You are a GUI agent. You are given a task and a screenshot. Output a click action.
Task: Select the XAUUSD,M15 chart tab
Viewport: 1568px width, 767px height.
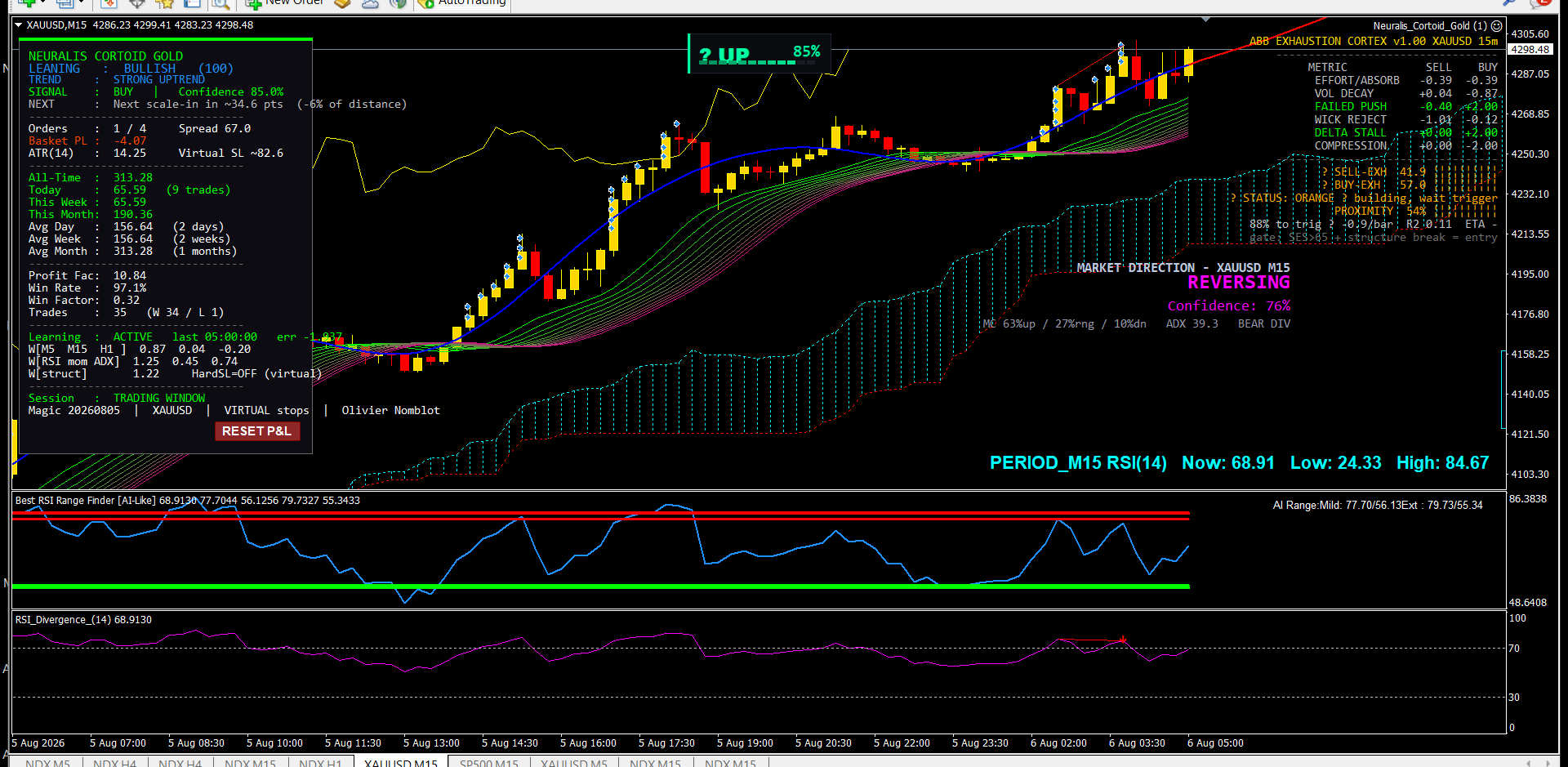coord(401,763)
